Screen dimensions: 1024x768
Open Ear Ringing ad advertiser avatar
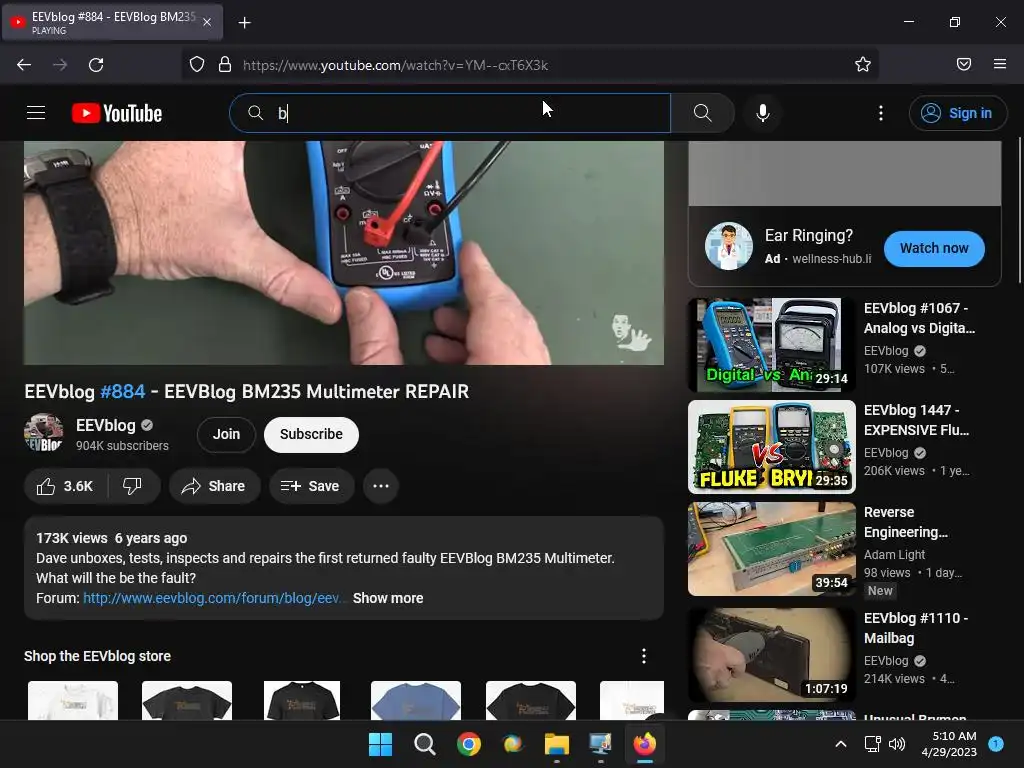[729, 247]
